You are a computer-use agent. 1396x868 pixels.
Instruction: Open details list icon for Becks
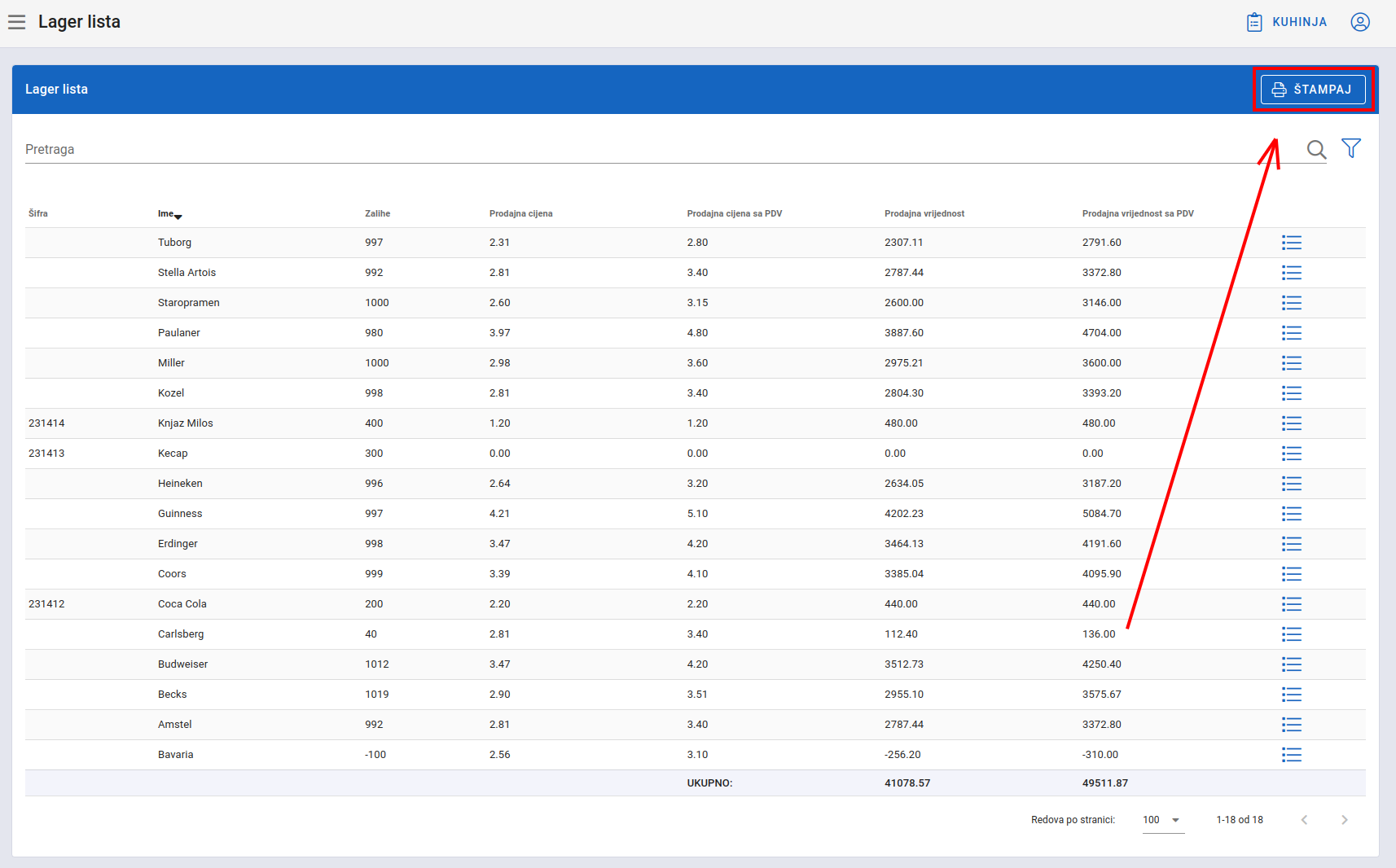point(1292,695)
